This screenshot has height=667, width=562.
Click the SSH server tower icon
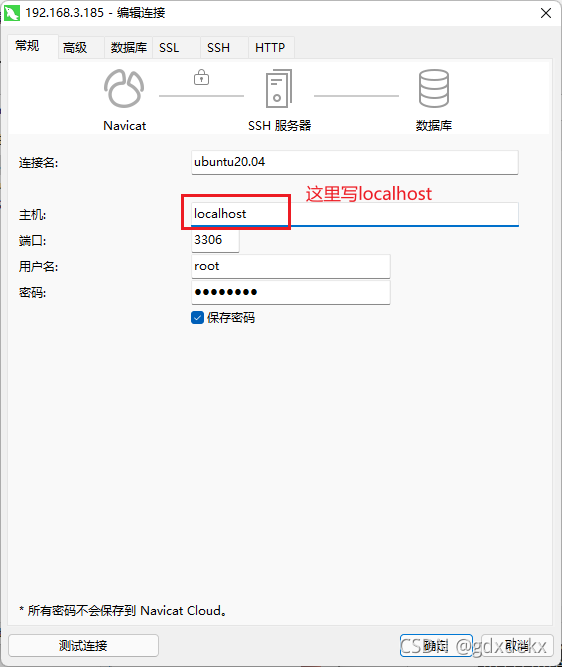tap(279, 89)
